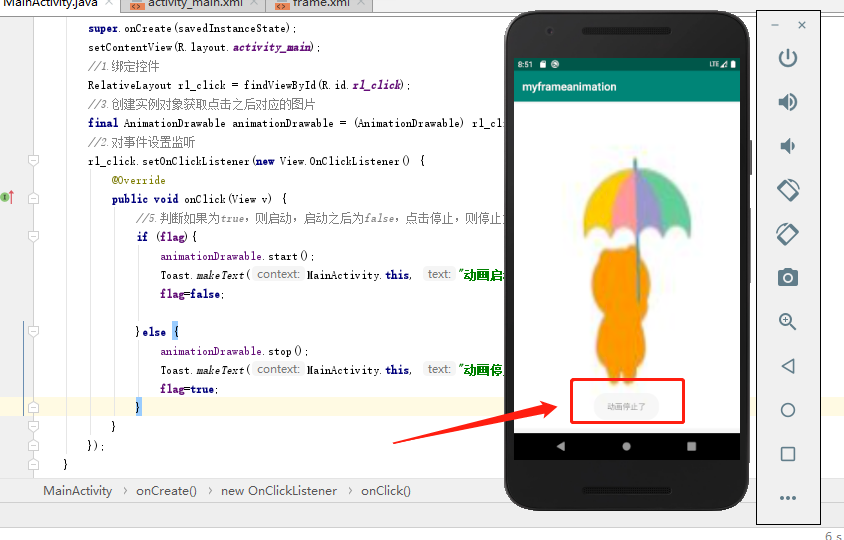Click the '//1.绑定控件' comment line
The image size is (844, 540).
(x=123, y=66)
